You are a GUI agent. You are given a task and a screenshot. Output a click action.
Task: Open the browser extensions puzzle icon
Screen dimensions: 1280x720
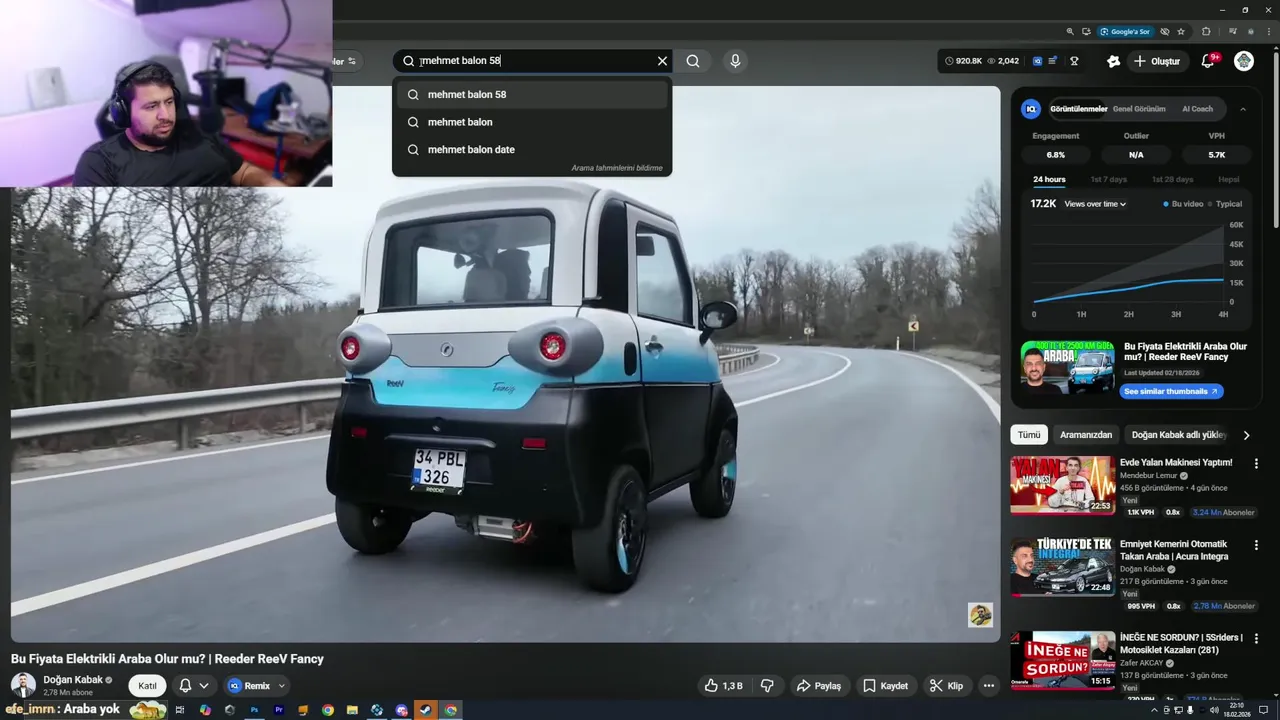1205,32
